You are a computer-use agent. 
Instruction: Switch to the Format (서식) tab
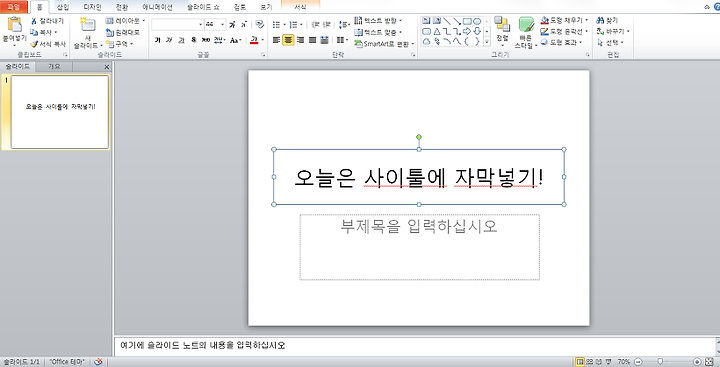click(x=300, y=7)
